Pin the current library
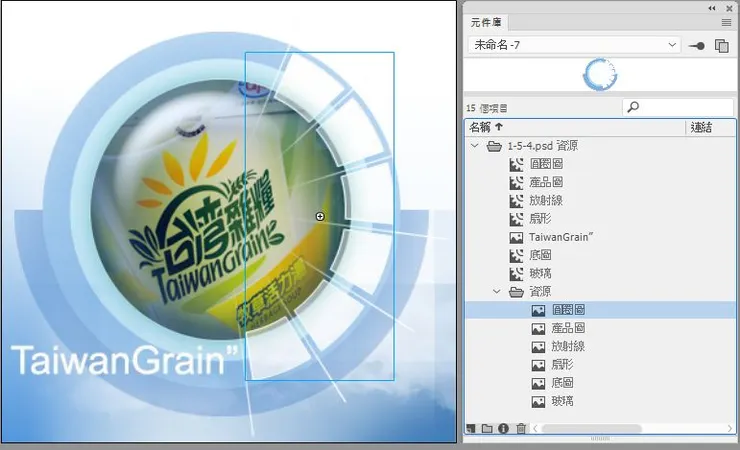 click(x=697, y=46)
